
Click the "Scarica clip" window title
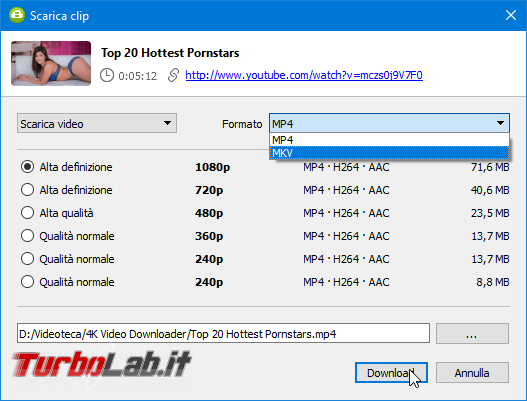pyautogui.click(x=59, y=16)
